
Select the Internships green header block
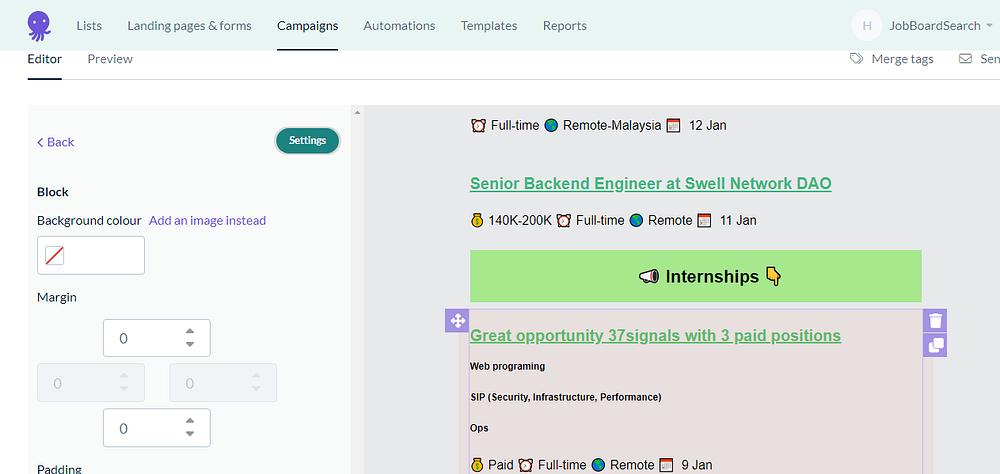click(695, 276)
